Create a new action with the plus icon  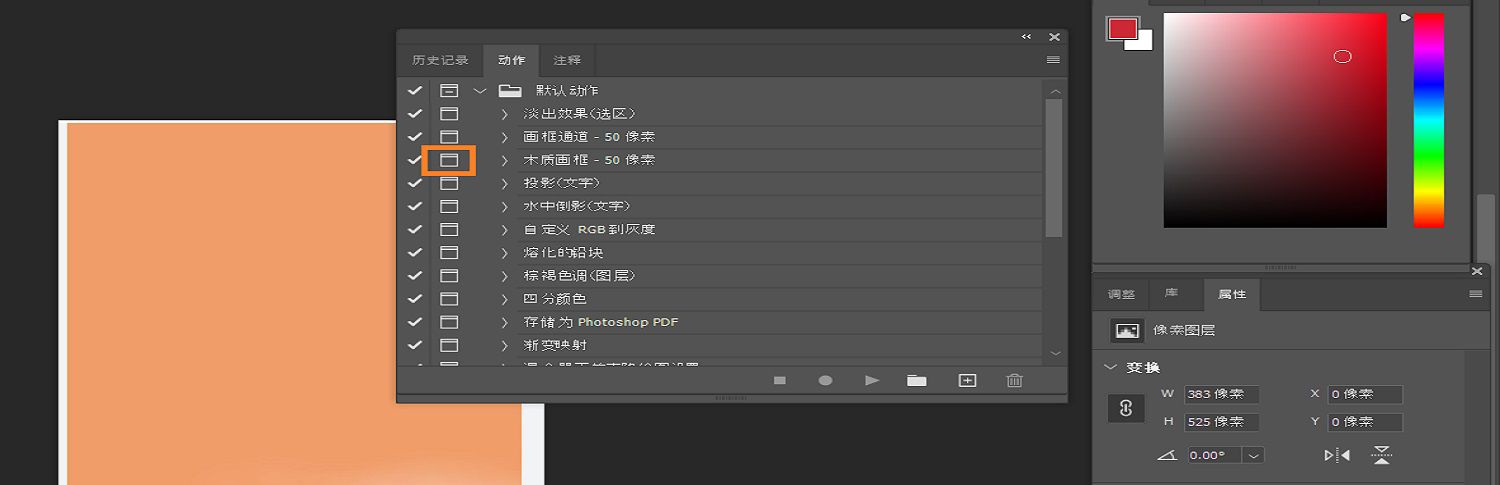tap(967, 381)
